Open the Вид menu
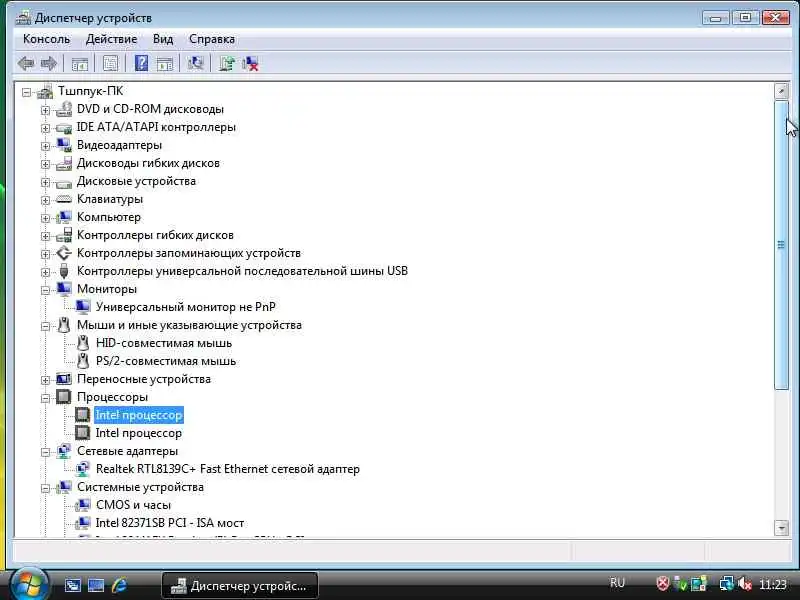 (163, 39)
